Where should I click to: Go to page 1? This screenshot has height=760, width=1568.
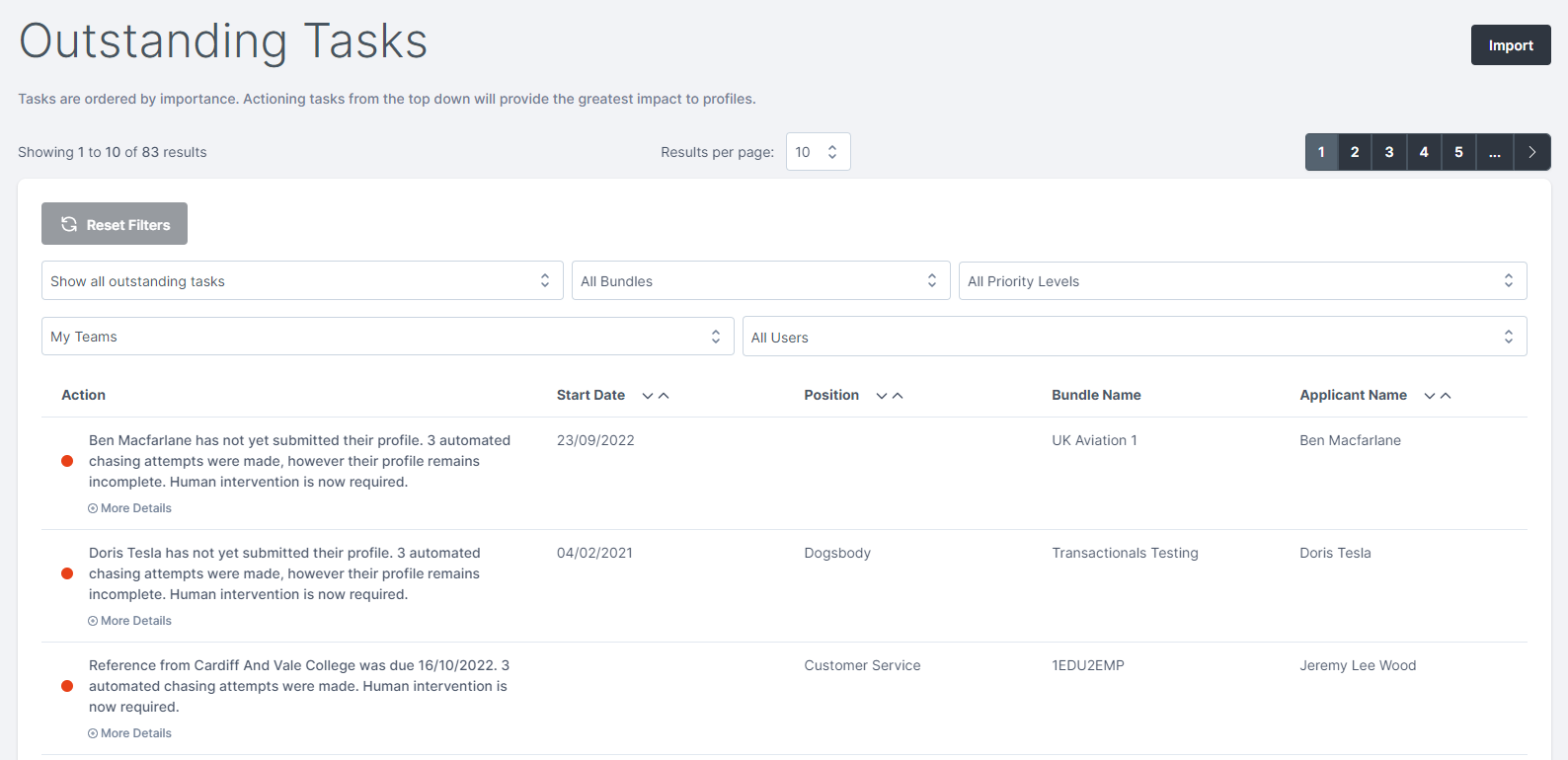[1321, 152]
